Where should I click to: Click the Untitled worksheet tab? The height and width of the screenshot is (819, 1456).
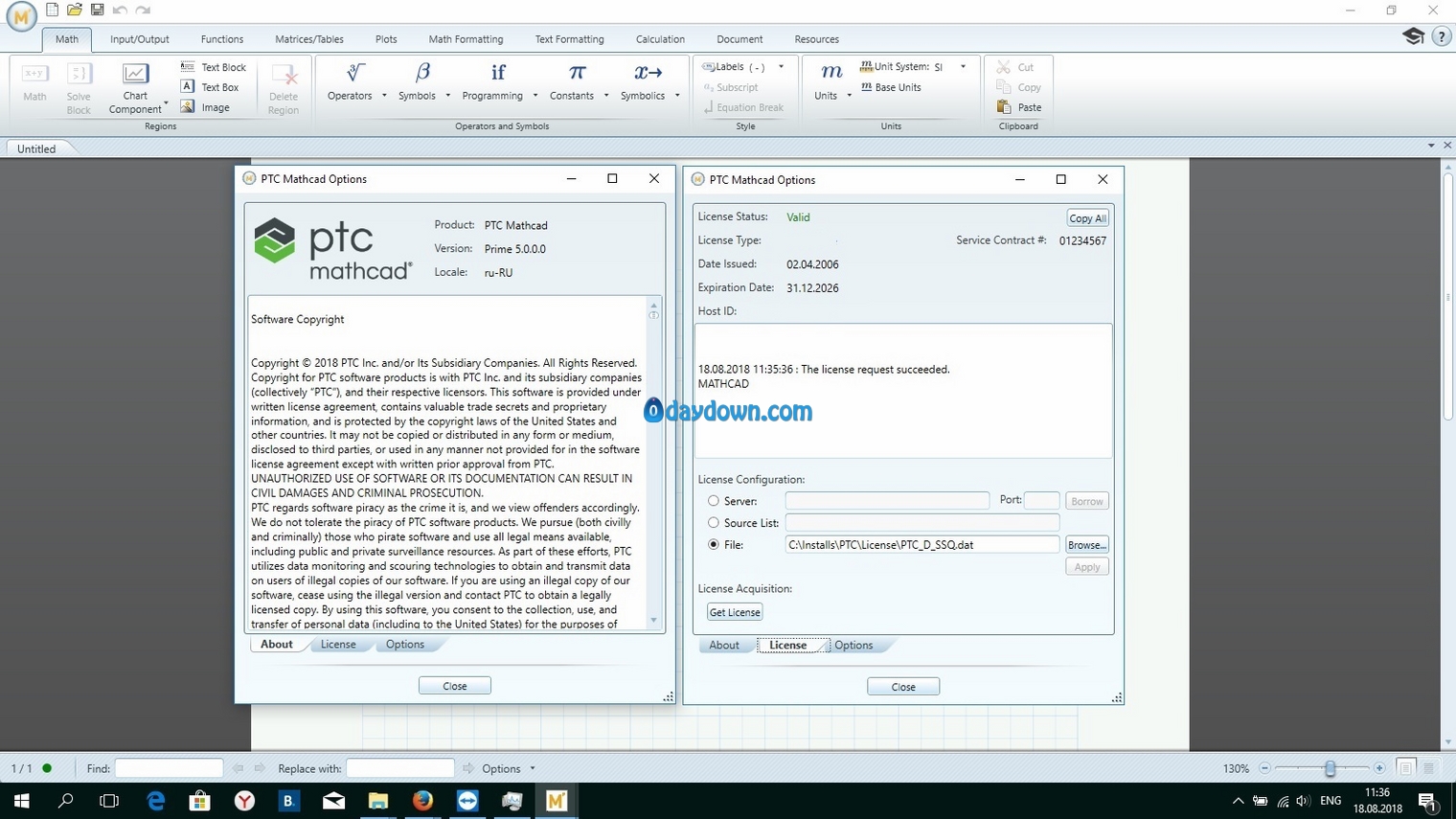coord(36,148)
